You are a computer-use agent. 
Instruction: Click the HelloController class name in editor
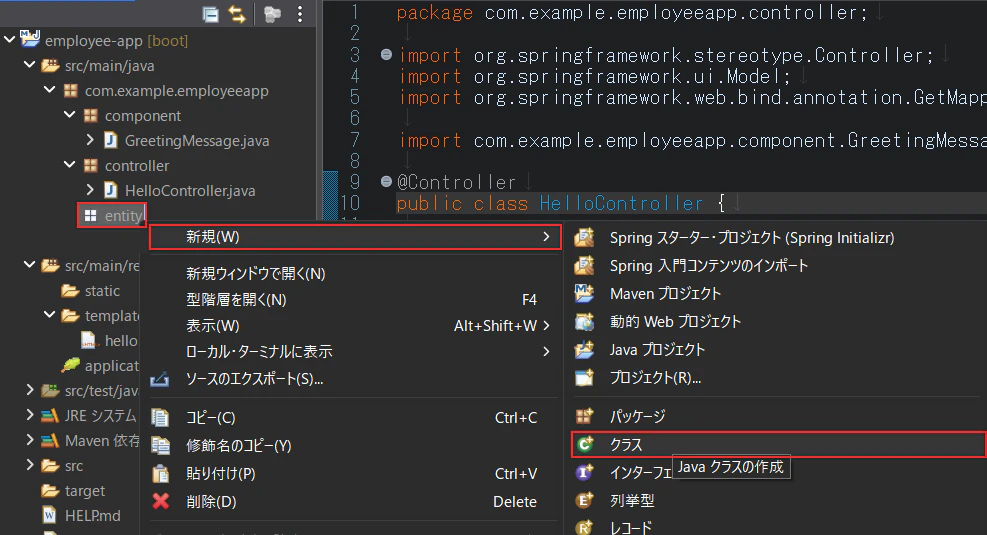621,203
